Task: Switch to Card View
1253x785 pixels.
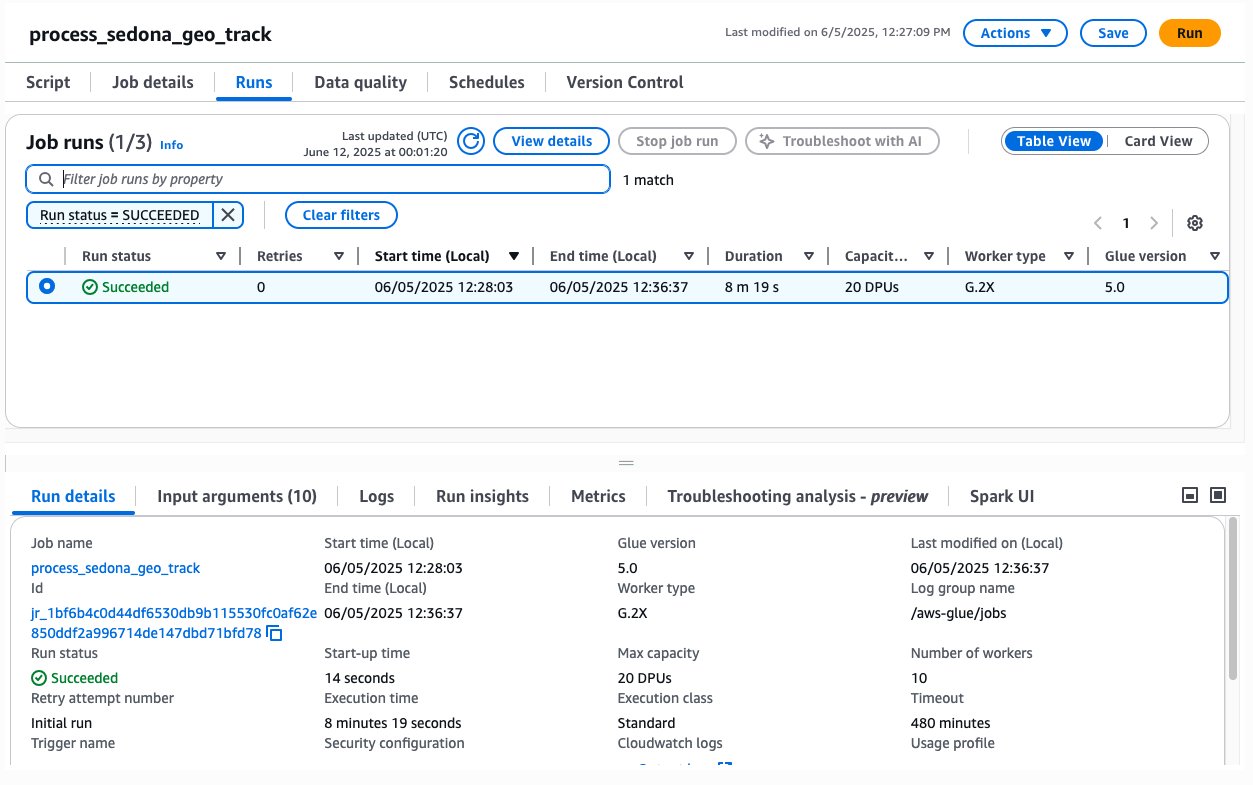Action: coord(1158,140)
